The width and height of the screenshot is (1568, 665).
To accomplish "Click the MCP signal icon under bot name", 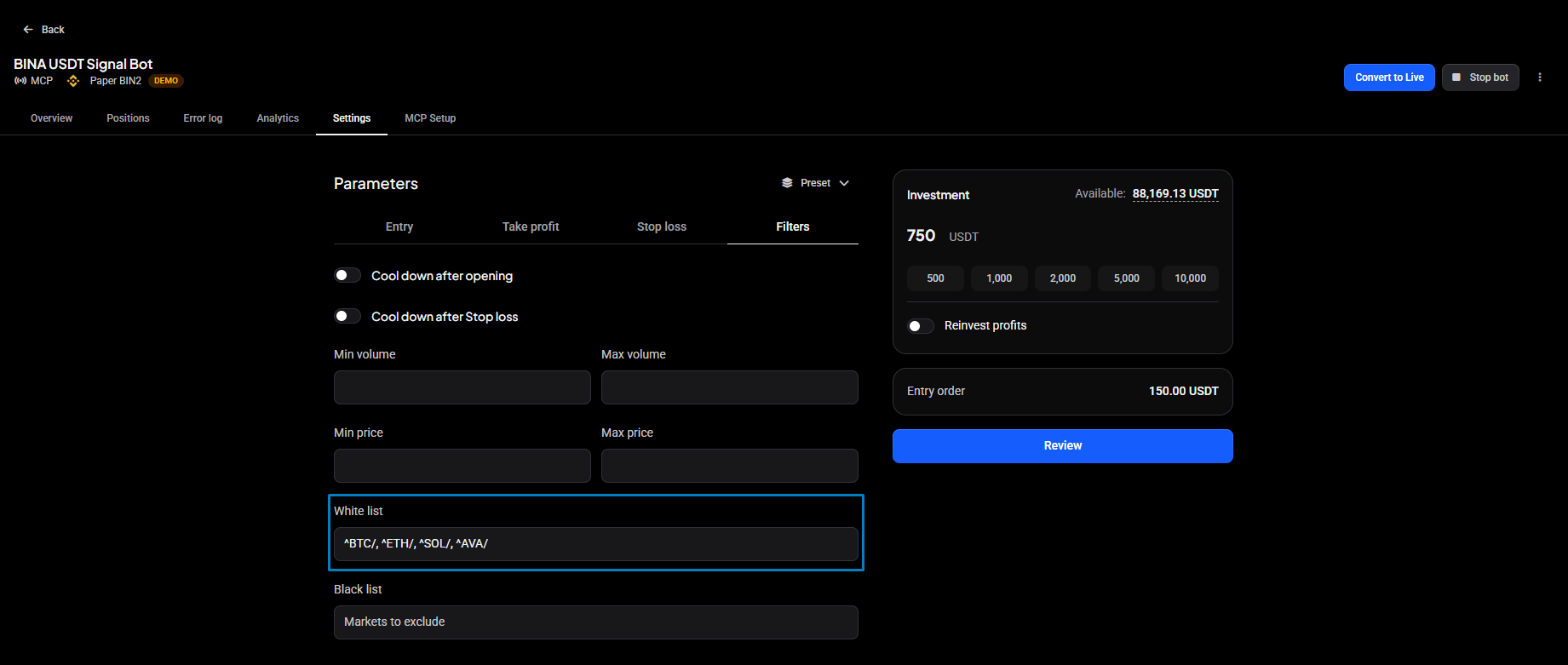I will [x=20, y=81].
